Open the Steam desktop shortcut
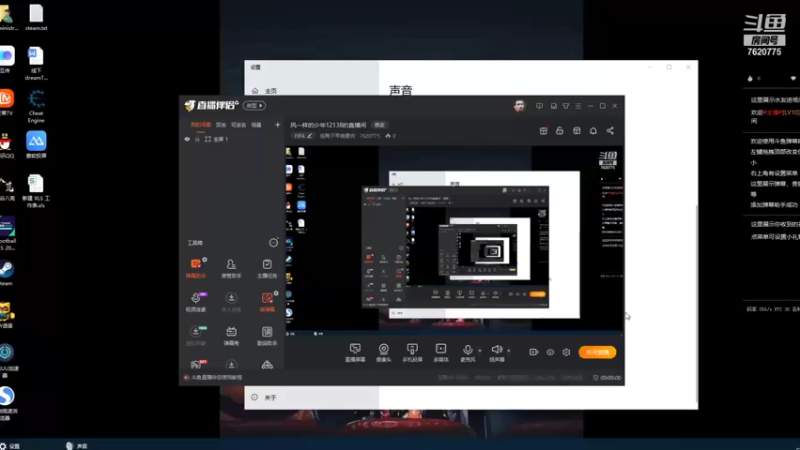800x450 pixels. point(7,273)
